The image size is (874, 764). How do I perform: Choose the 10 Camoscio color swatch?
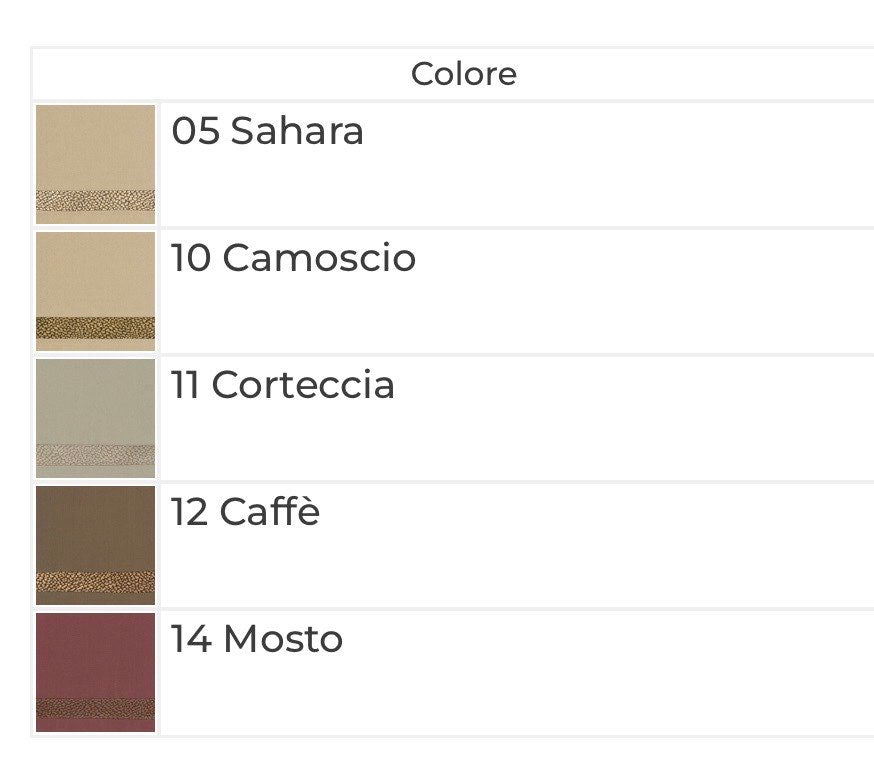coord(95,291)
